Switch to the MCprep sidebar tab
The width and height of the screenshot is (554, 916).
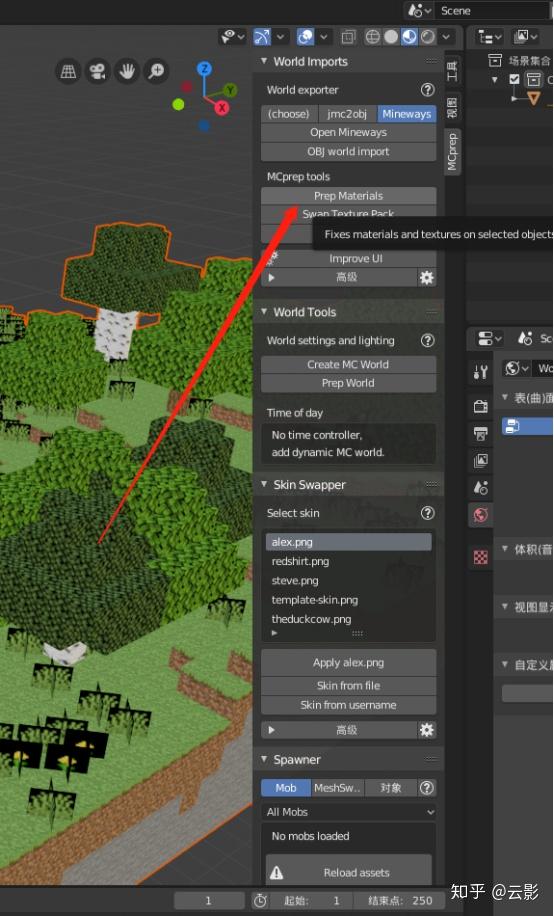coord(452,151)
